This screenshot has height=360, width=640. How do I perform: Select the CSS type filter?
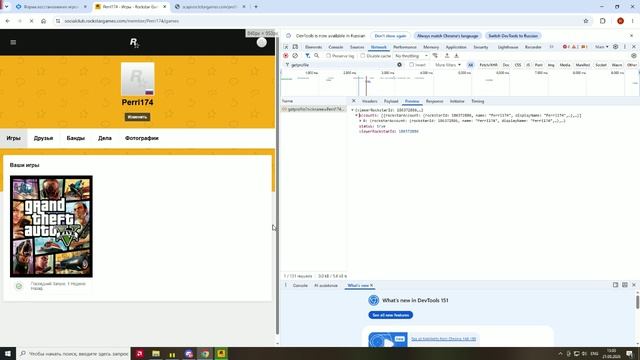coord(518,65)
